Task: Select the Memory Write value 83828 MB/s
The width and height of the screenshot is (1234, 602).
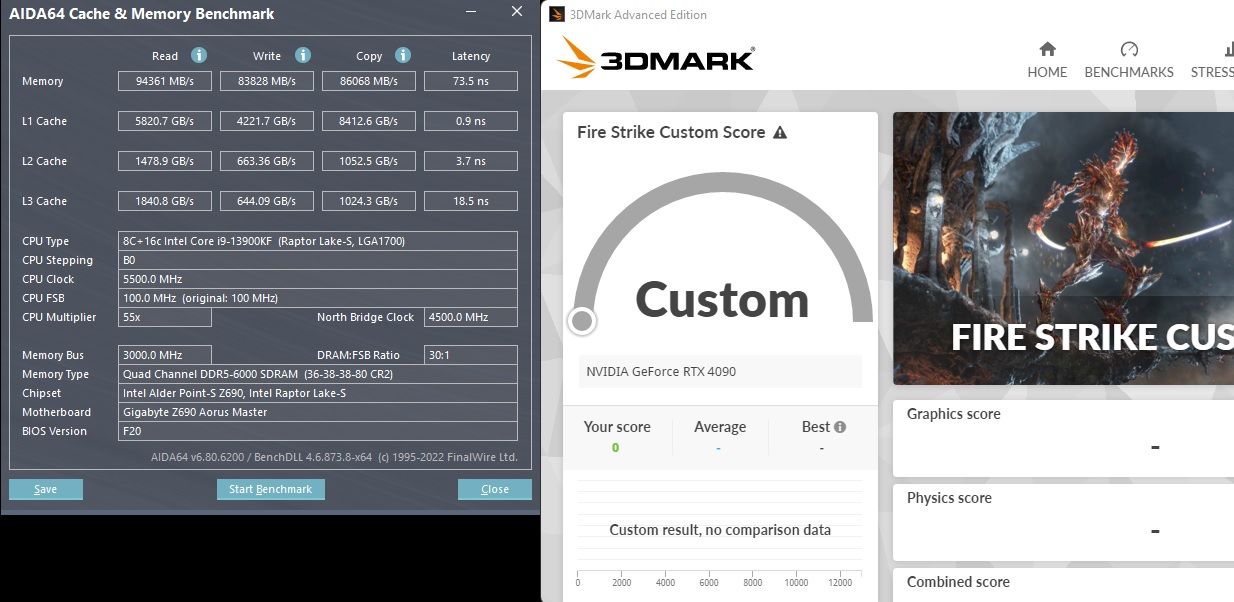Action: pyautogui.click(x=267, y=81)
